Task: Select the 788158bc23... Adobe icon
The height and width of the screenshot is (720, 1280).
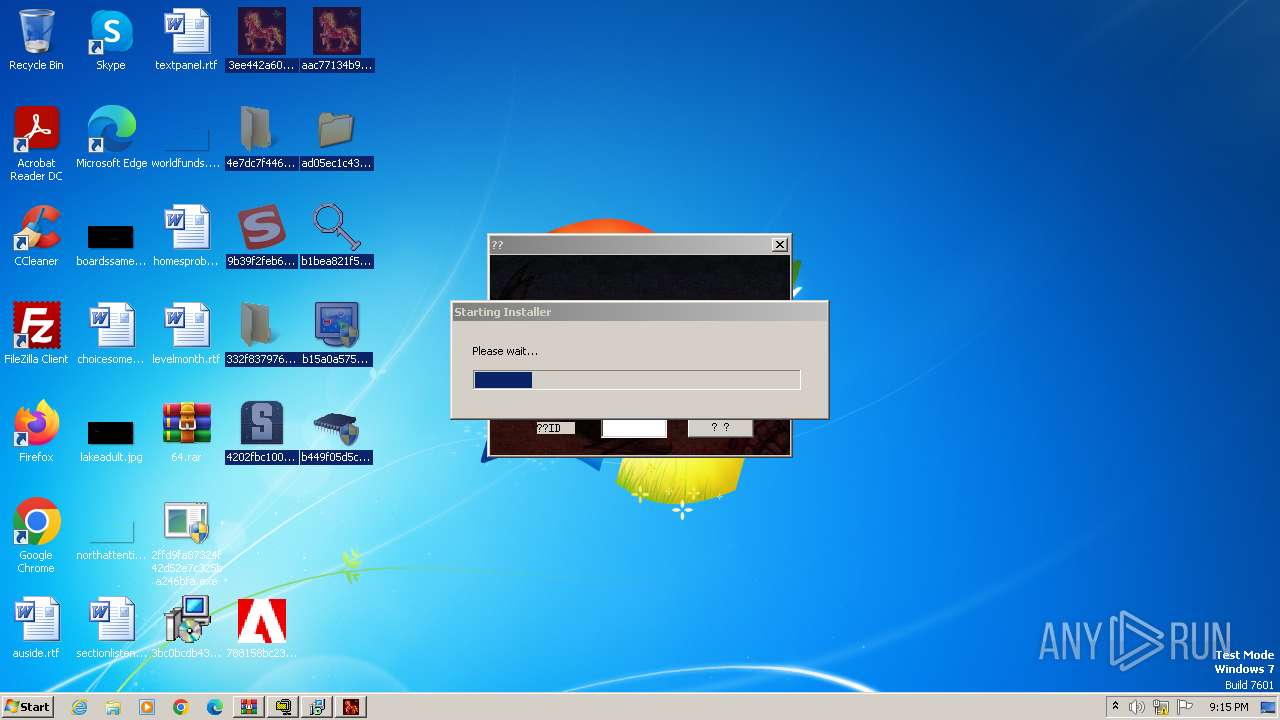Action: [261, 628]
